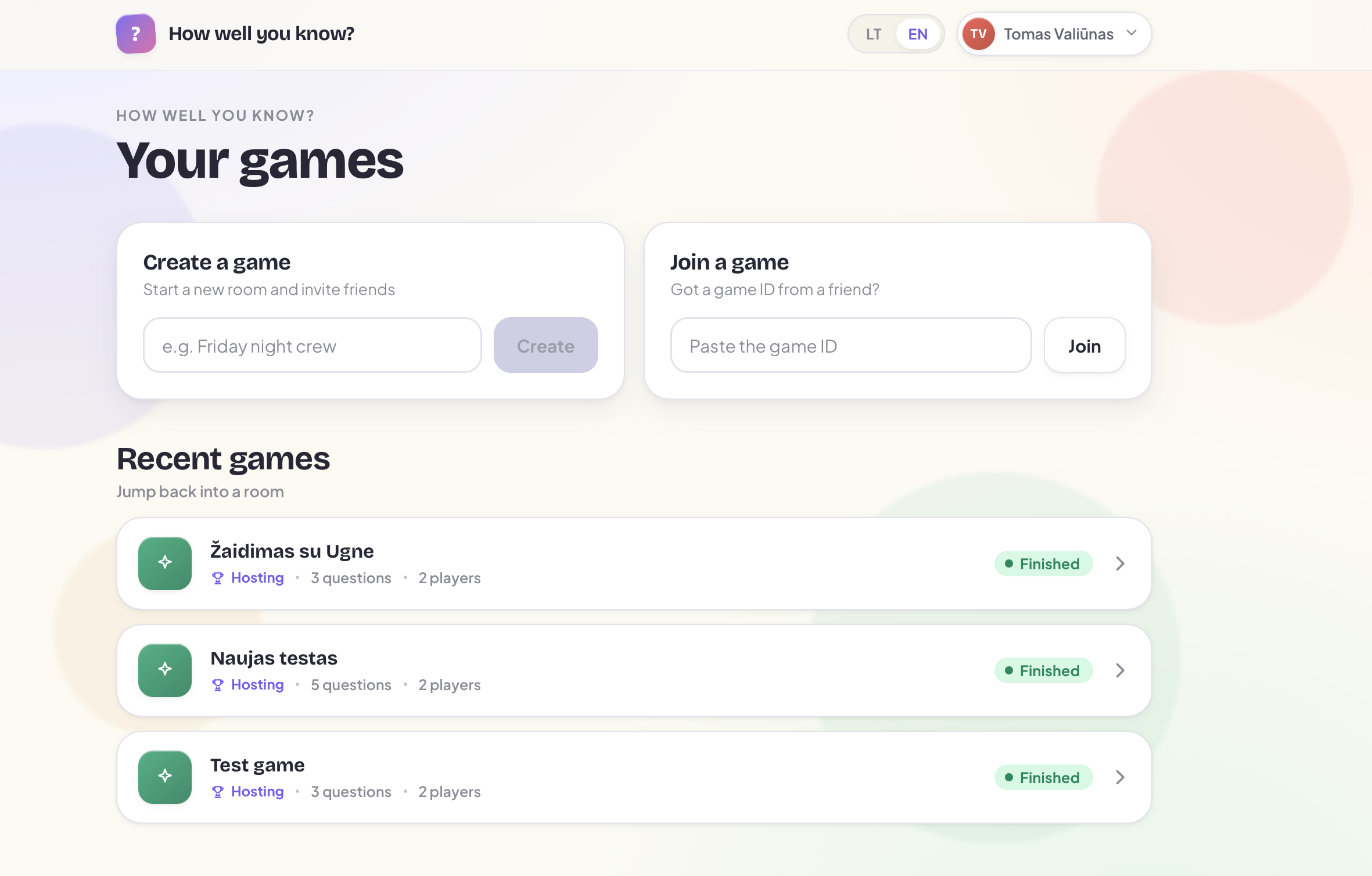Click the purple question mark logo icon
Screen dimensions: 1372x876
[136, 34]
